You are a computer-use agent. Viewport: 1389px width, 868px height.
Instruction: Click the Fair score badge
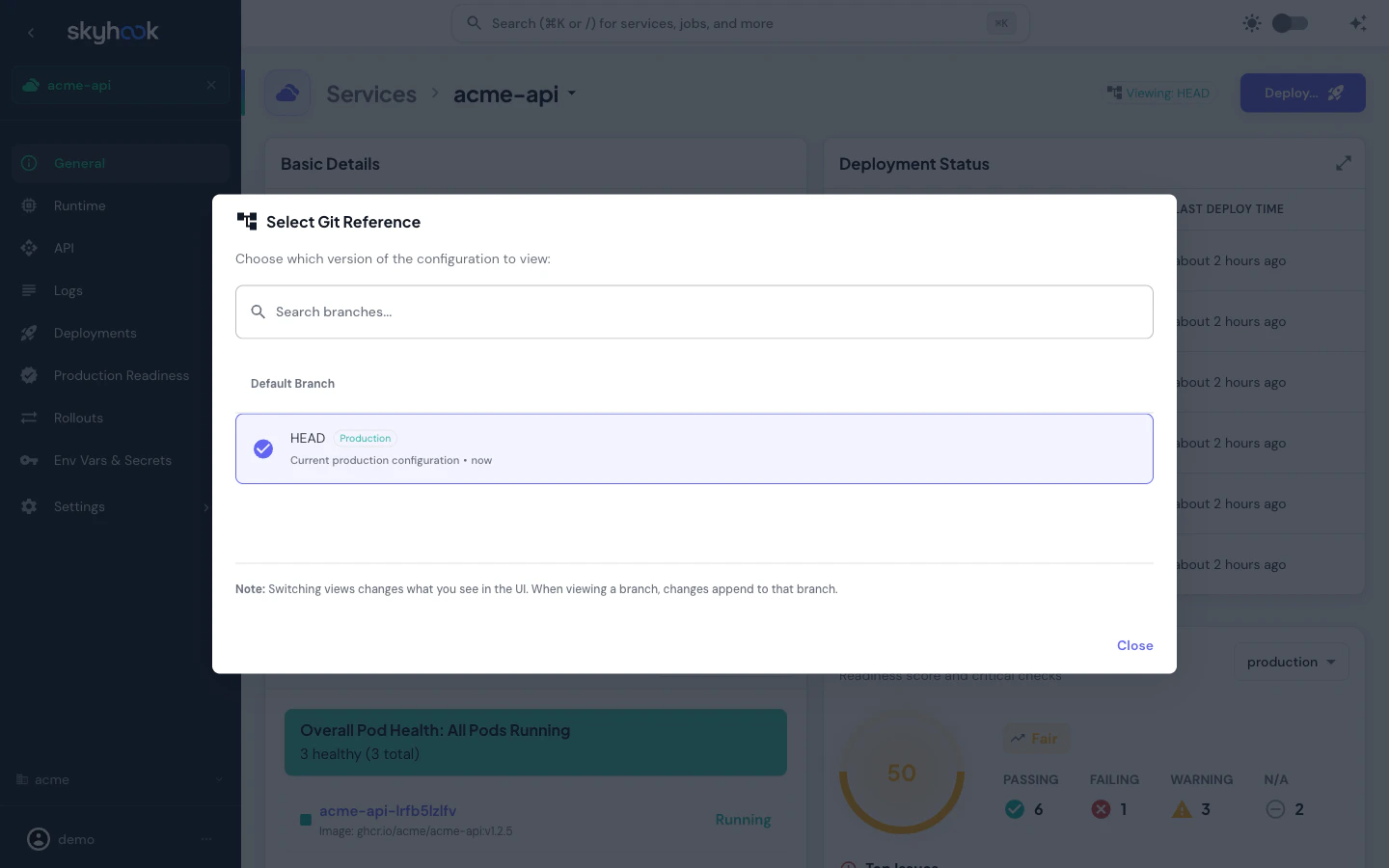click(1035, 739)
